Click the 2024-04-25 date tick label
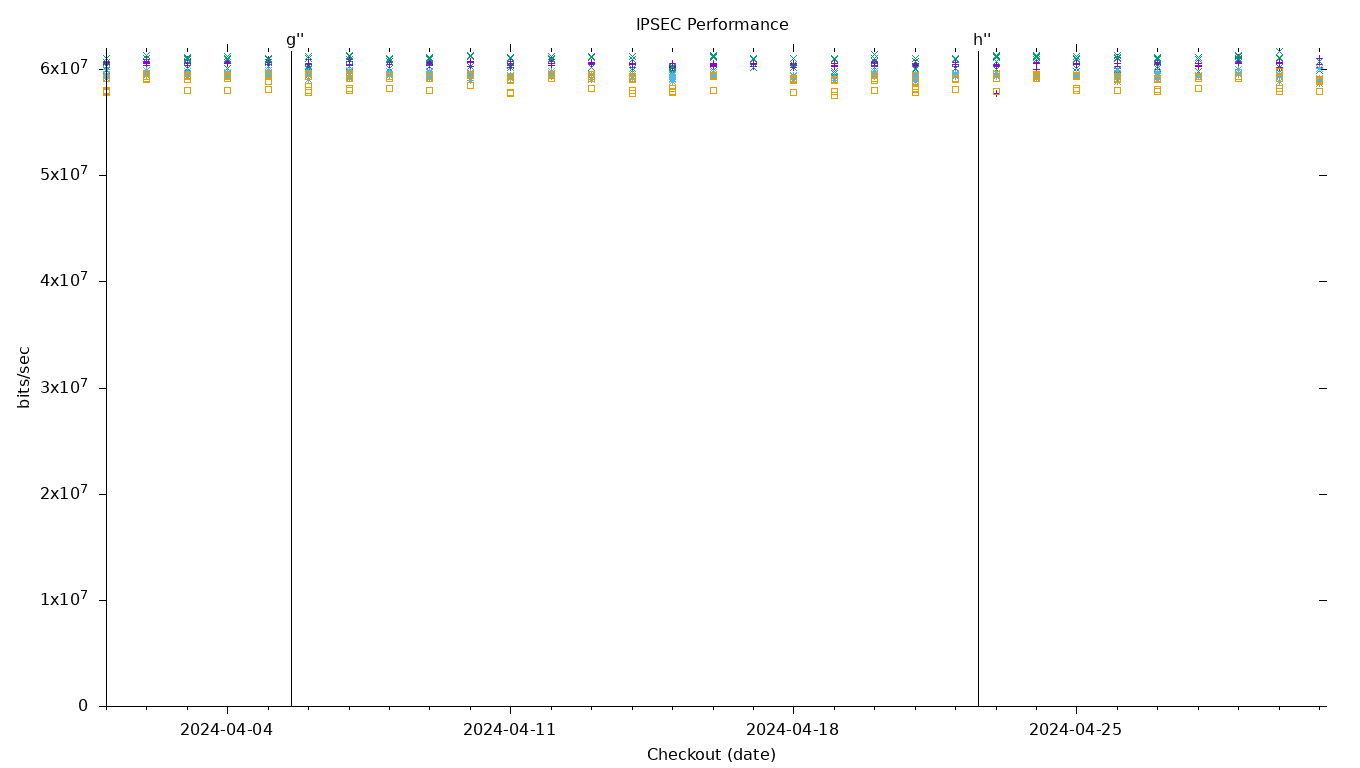The height and width of the screenshot is (768, 1360). tap(1075, 730)
